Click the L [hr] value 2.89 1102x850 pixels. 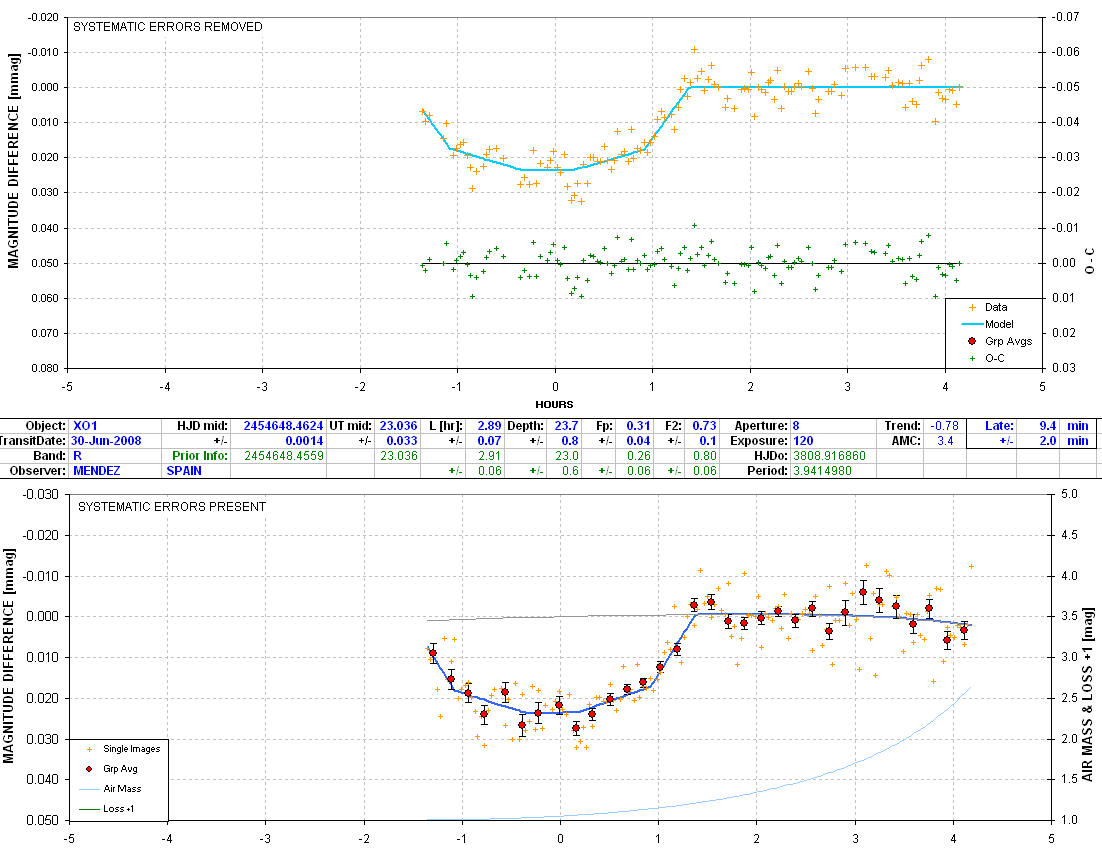[489, 426]
